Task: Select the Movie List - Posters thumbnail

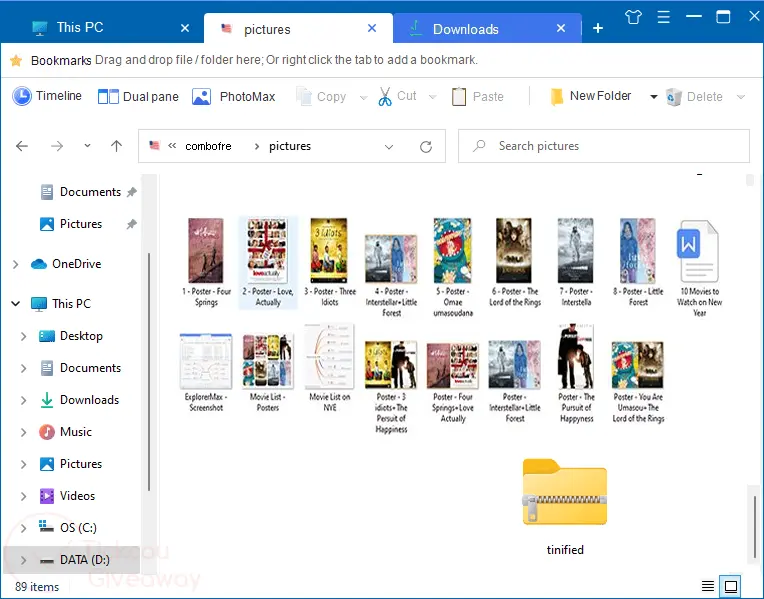Action: [267, 373]
